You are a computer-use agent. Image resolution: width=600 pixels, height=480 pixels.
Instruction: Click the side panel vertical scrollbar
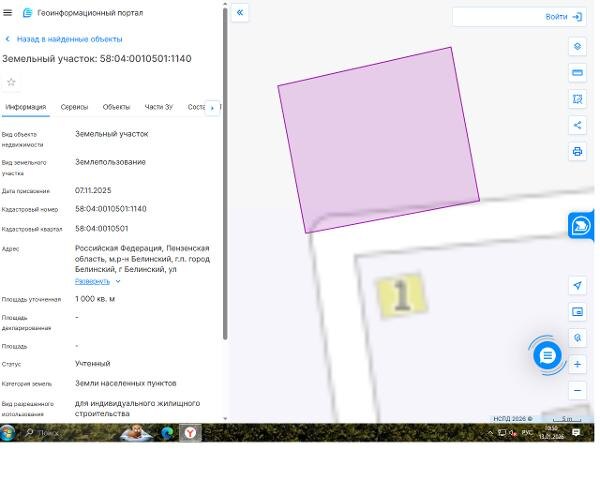[225, 174]
